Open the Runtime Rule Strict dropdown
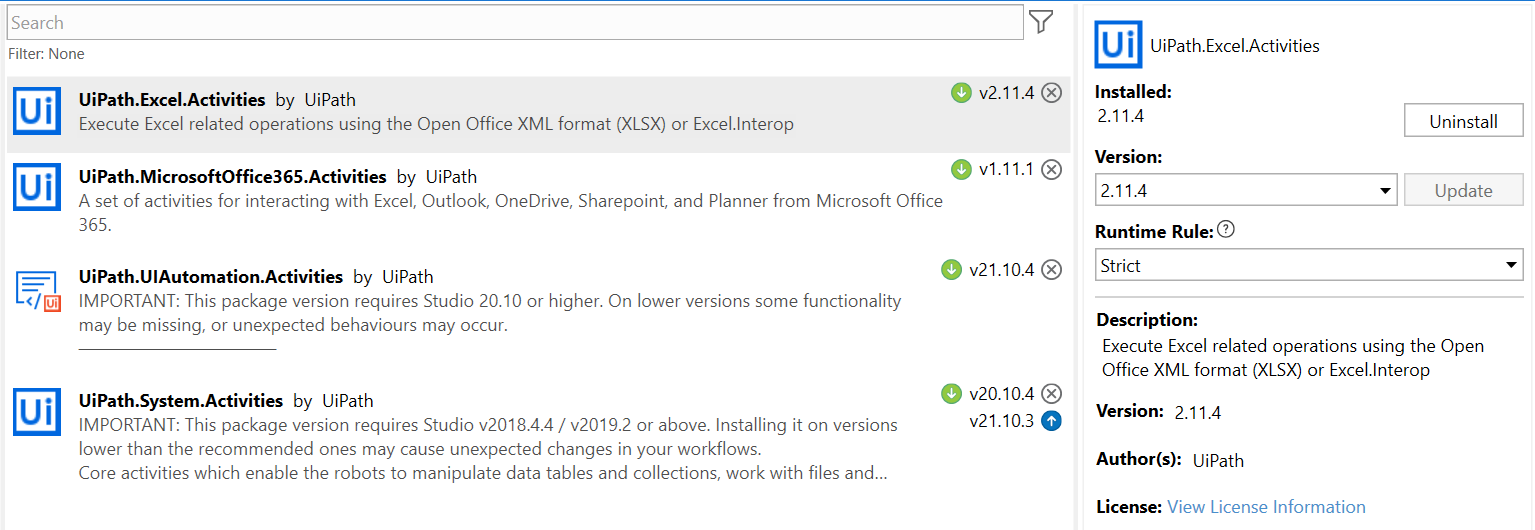The height and width of the screenshot is (530, 1535). 1309,265
